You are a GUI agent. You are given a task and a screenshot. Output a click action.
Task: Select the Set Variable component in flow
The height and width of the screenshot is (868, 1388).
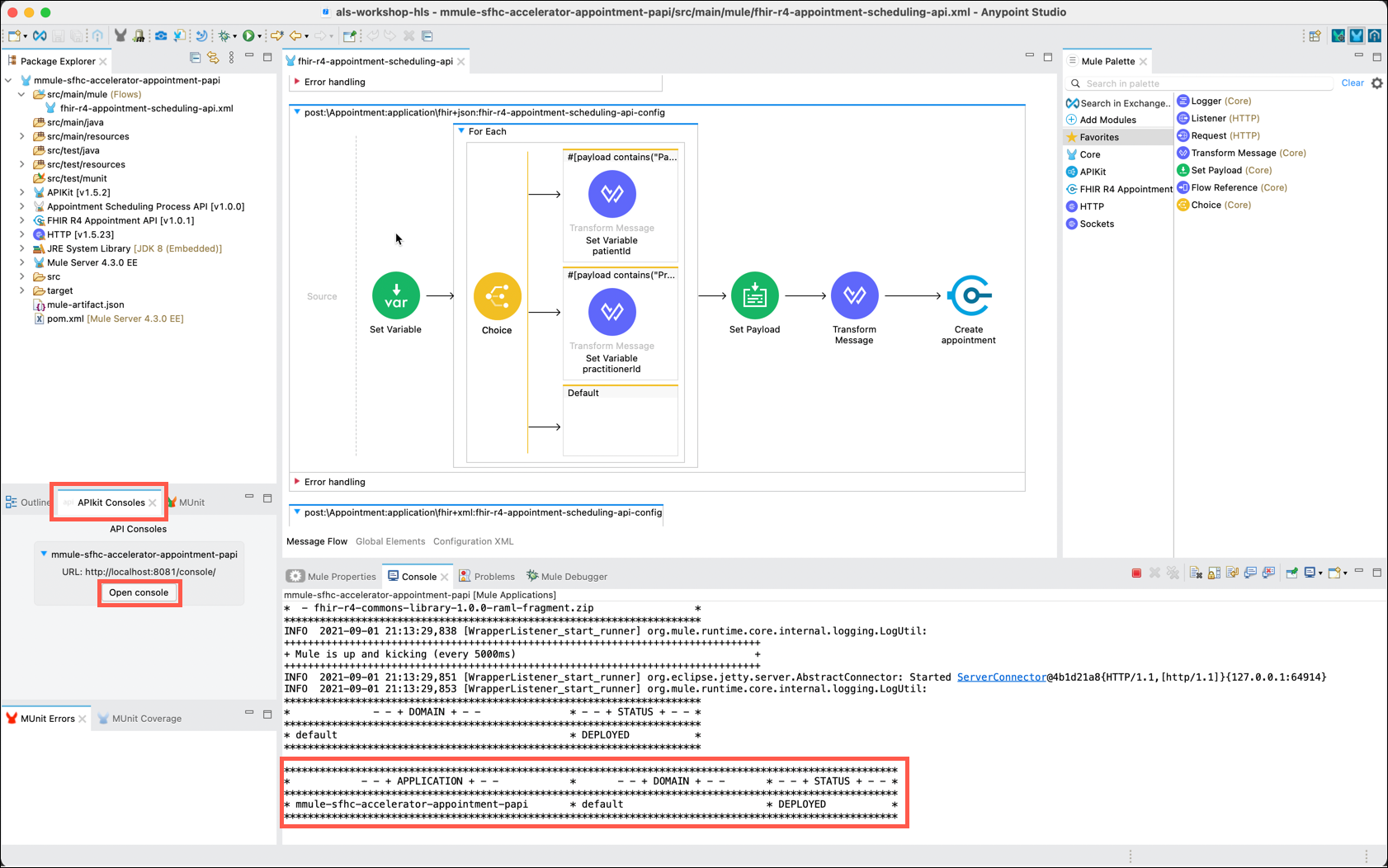click(396, 295)
